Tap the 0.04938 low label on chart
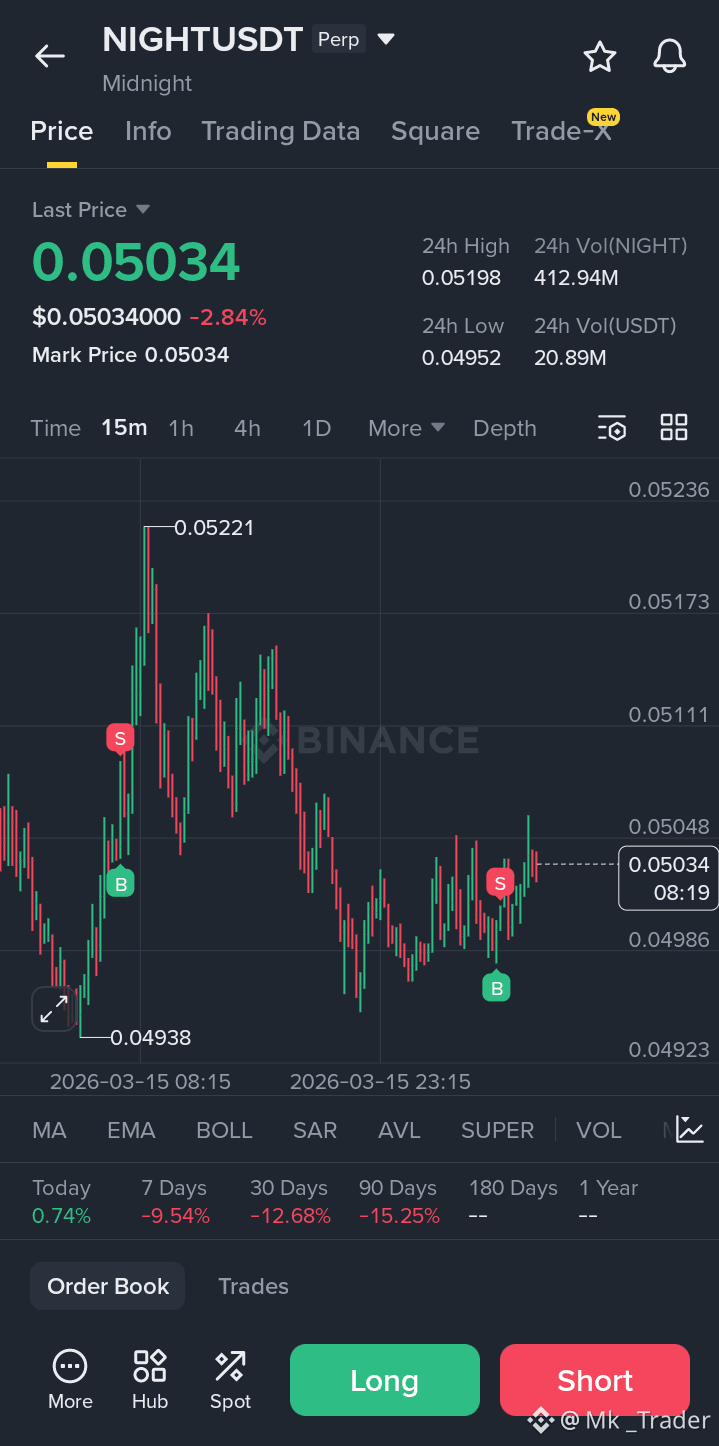This screenshot has height=1446, width=719. coord(150,1037)
